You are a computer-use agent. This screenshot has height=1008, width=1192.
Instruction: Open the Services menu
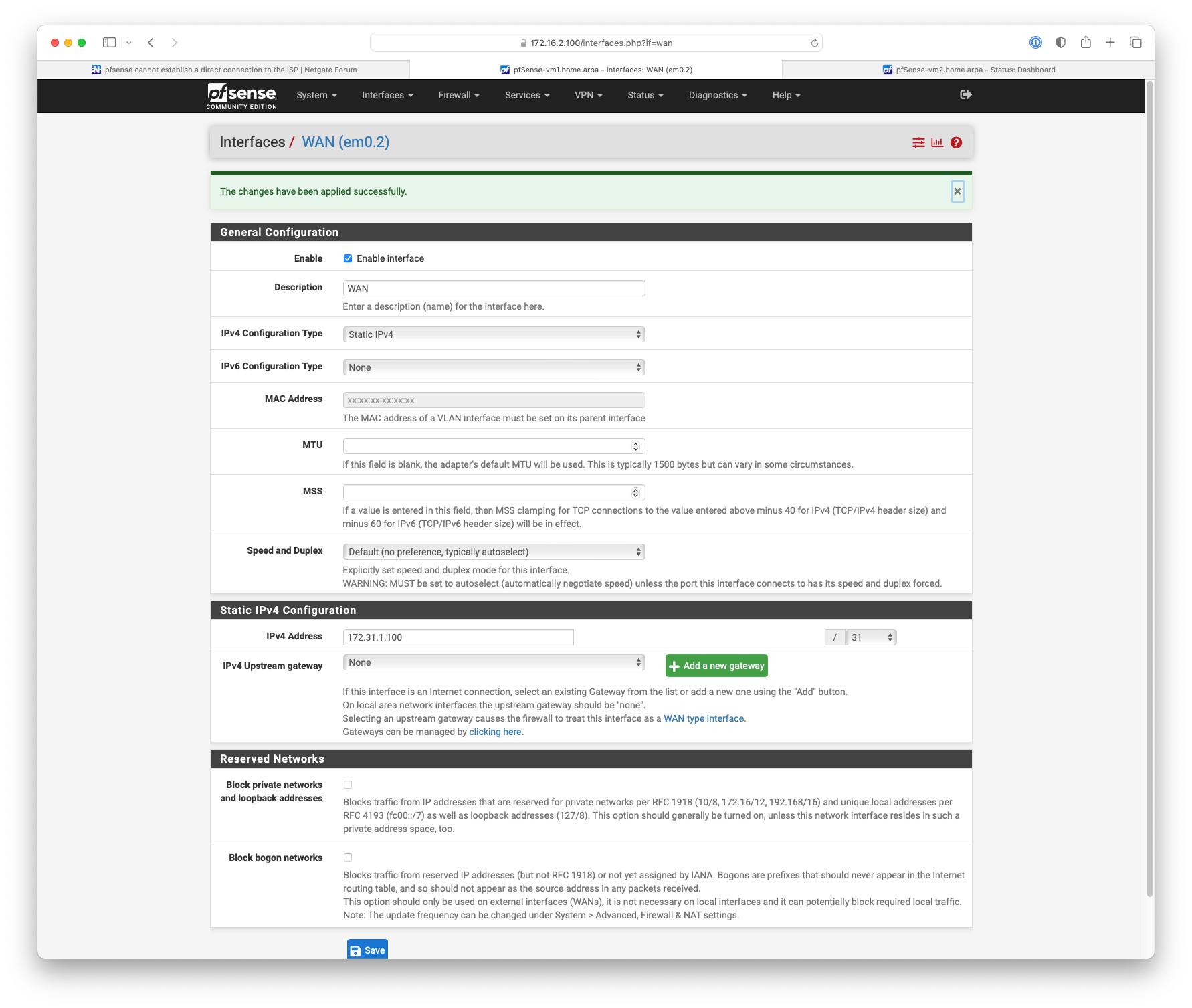point(527,95)
